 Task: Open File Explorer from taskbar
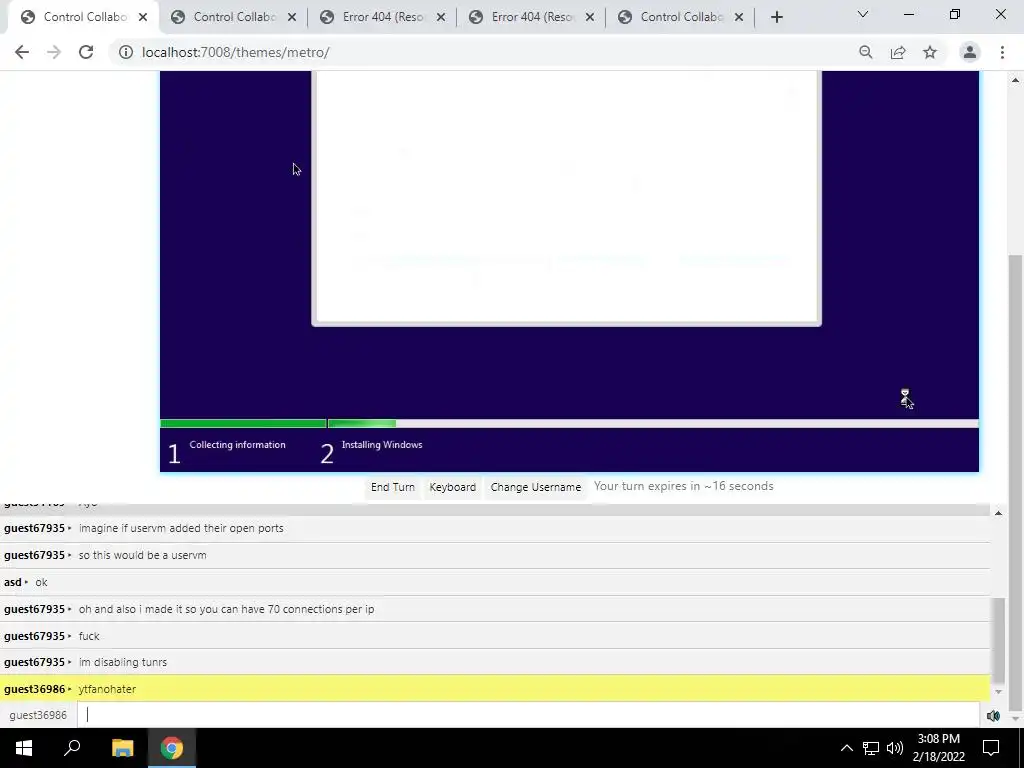[x=122, y=748]
